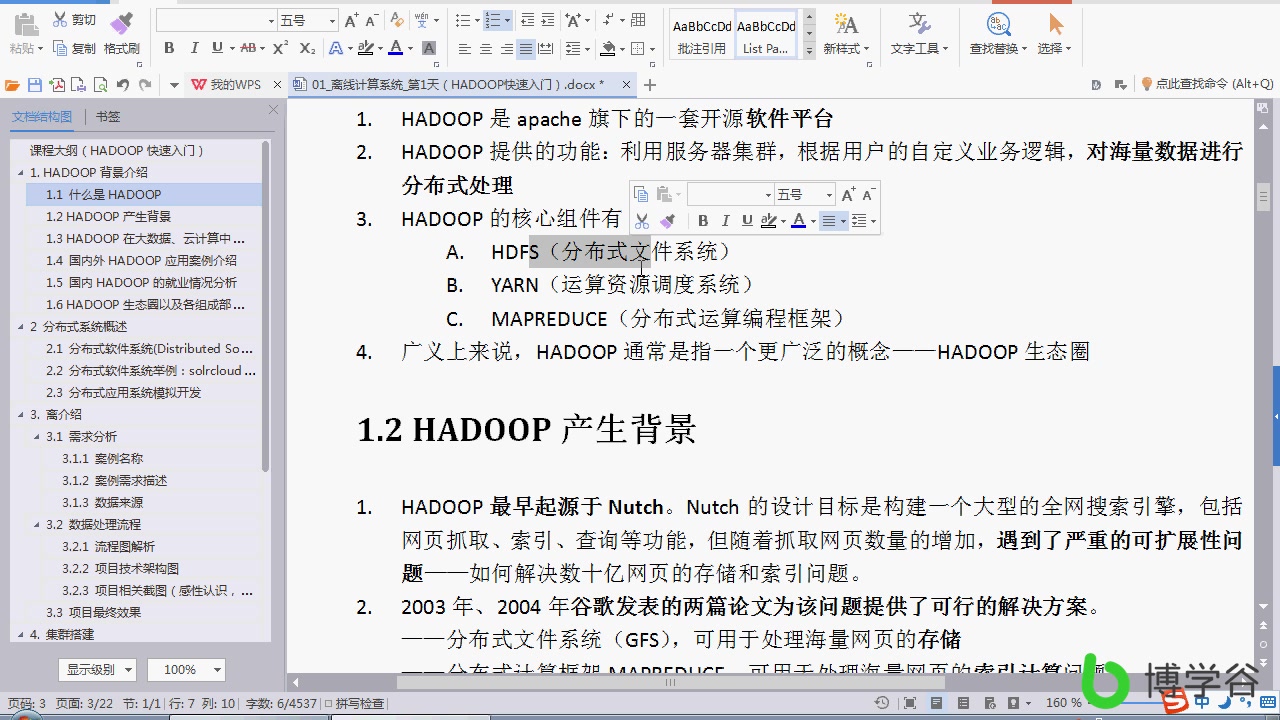Apply subscript X₂ formatting

click(308, 48)
